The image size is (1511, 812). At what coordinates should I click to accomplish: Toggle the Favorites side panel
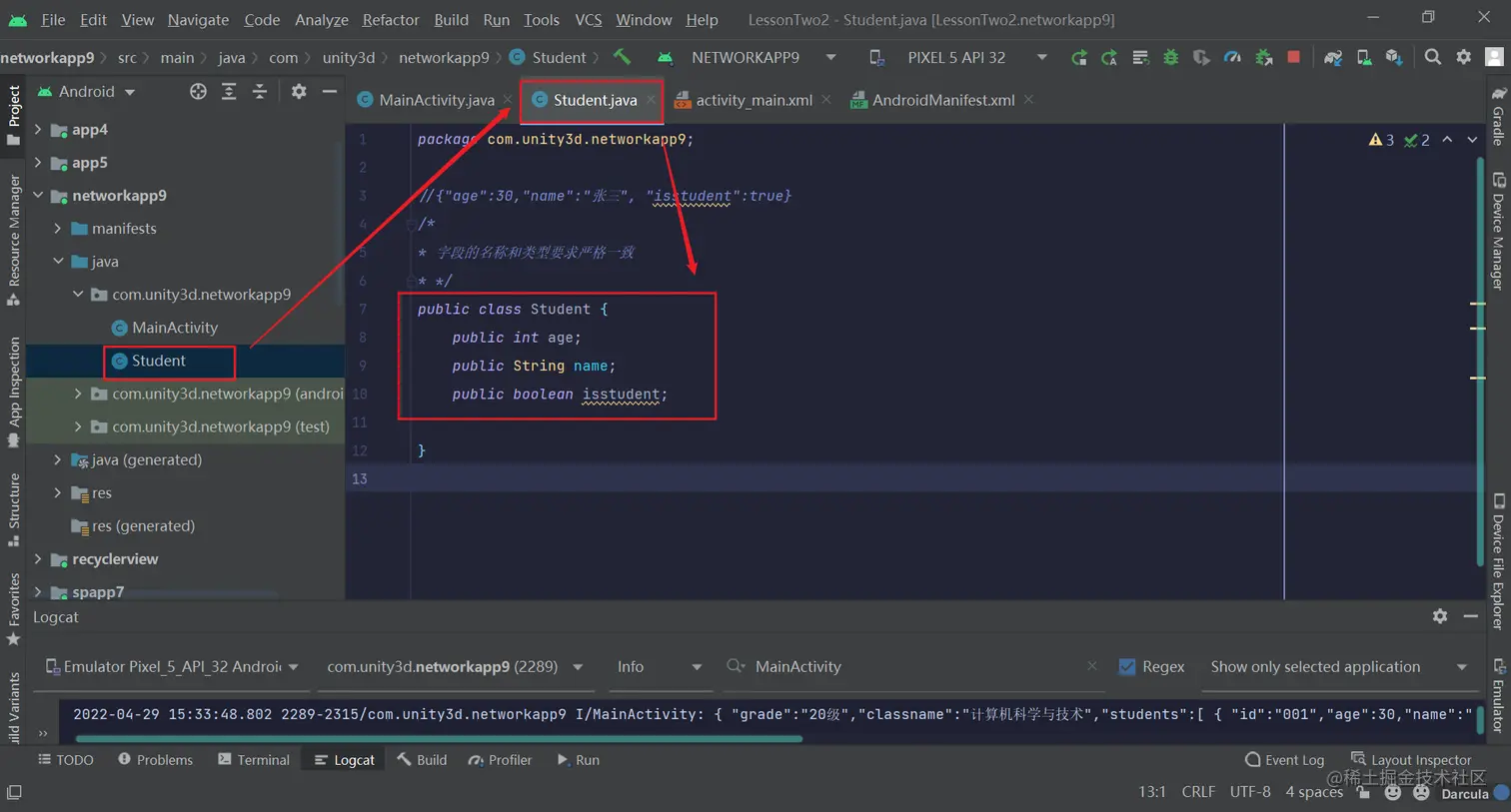click(x=14, y=609)
